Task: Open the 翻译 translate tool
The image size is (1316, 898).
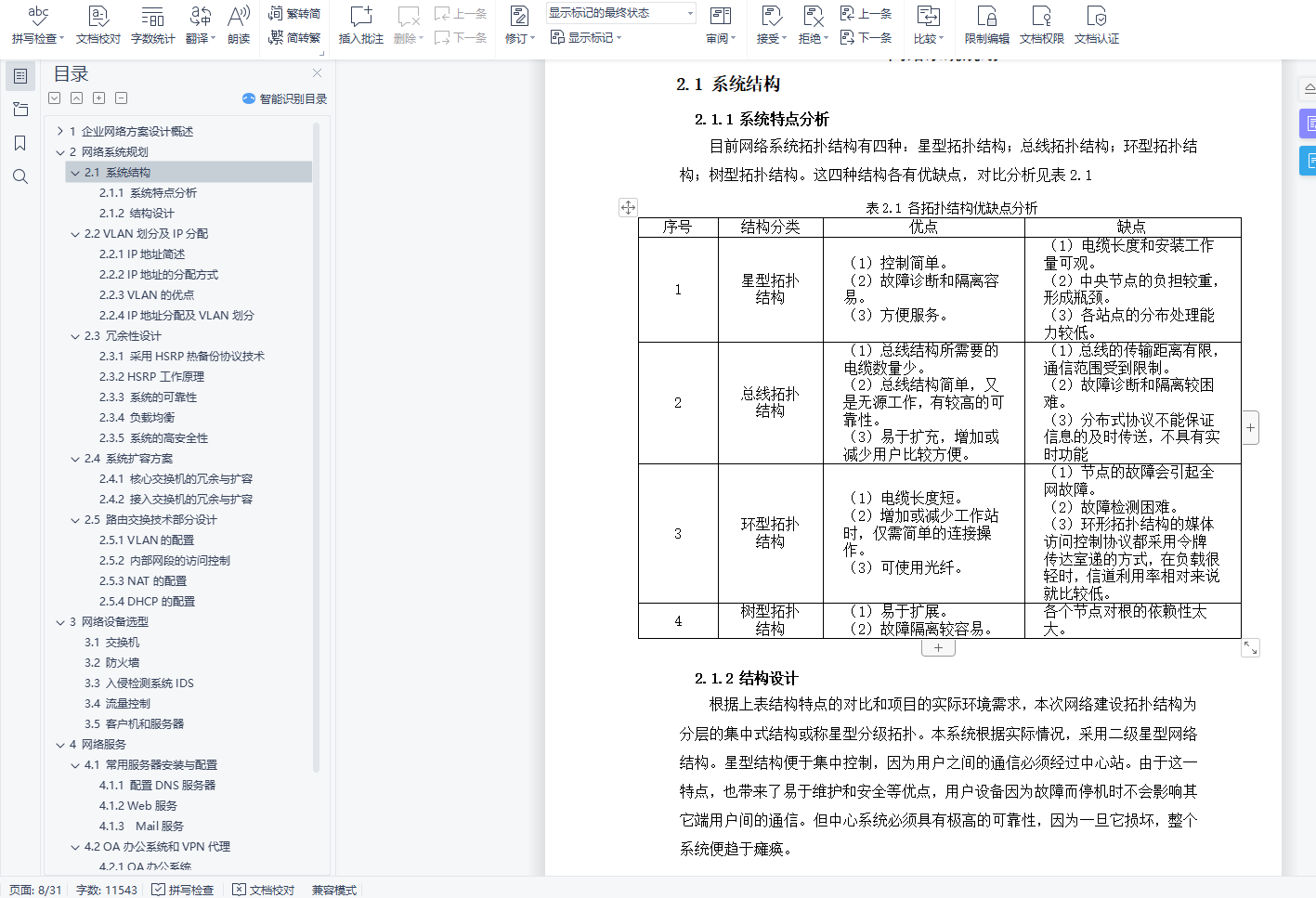Action: (x=200, y=25)
